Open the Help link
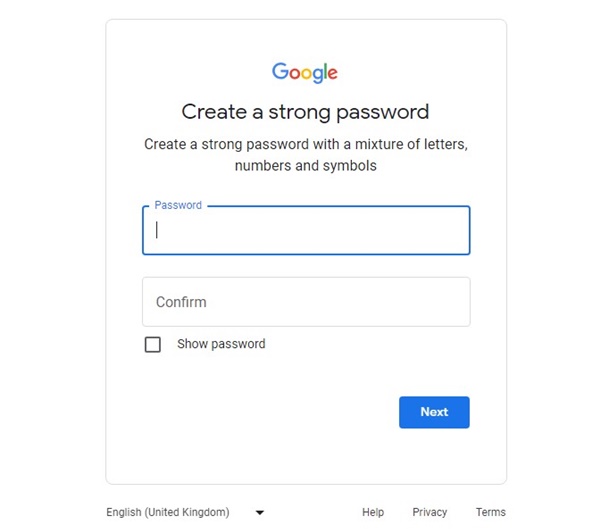The height and width of the screenshot is (532, 600). (373, 512)
